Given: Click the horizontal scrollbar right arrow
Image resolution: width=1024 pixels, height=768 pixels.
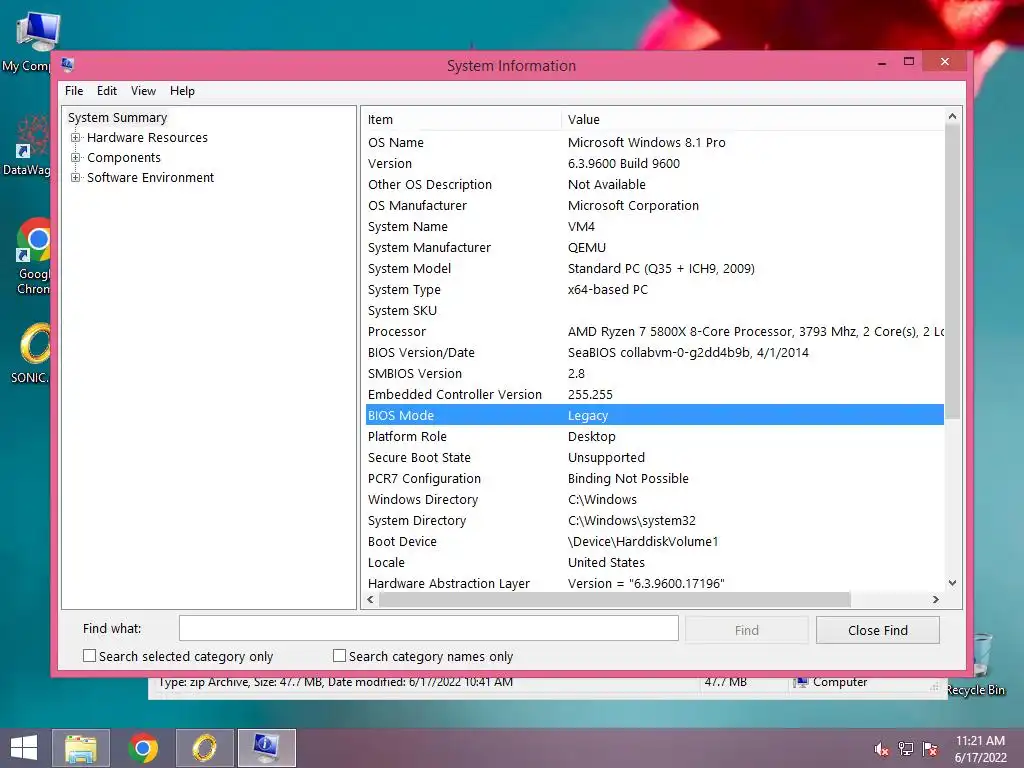Looking at the screenshot, I should pyautogui.click(x=935, y=600).
